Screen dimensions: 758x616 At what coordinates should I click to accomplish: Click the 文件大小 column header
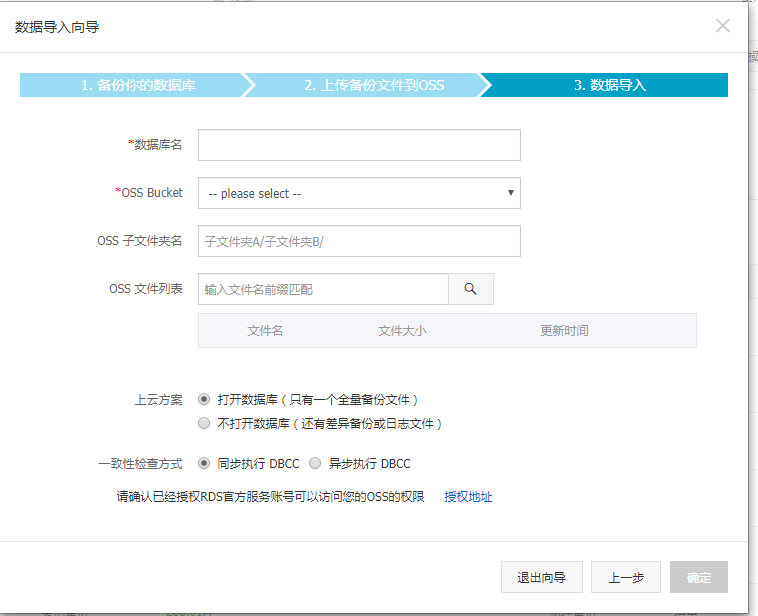(402, 331)
